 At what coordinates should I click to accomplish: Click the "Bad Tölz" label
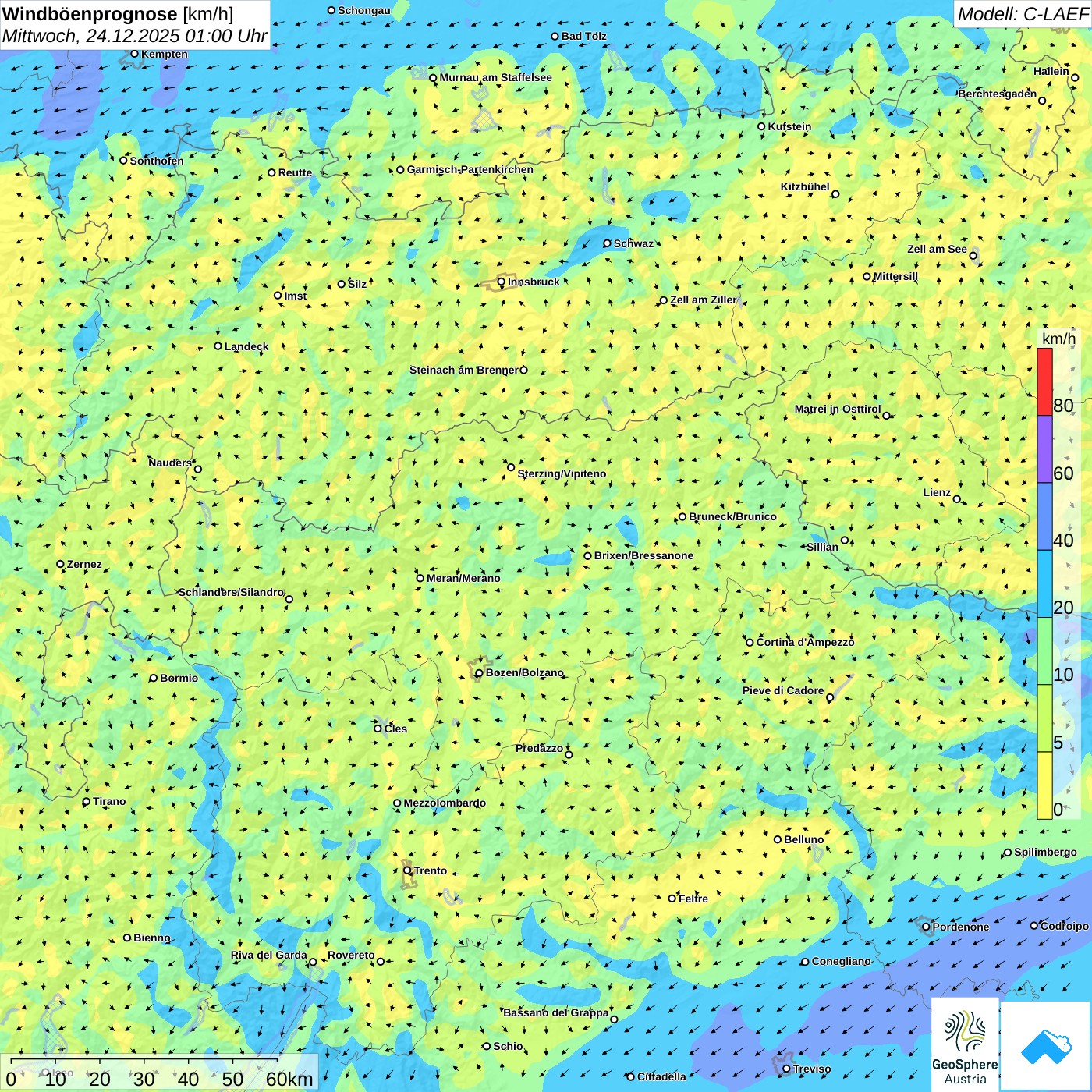[x=584, y=36]
